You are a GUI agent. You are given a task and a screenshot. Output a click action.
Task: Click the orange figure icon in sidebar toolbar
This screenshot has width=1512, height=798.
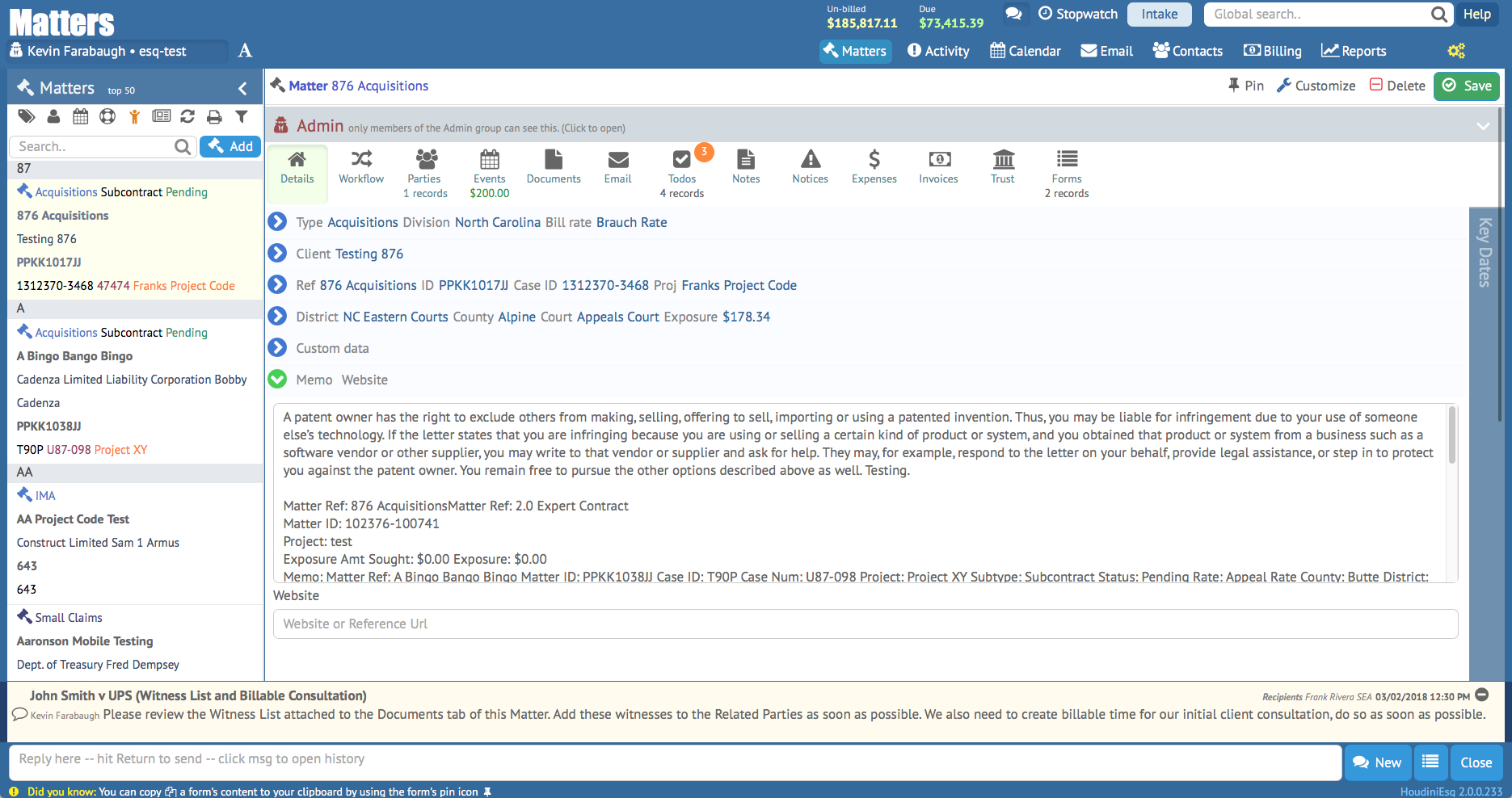click(x=134, y=116)
